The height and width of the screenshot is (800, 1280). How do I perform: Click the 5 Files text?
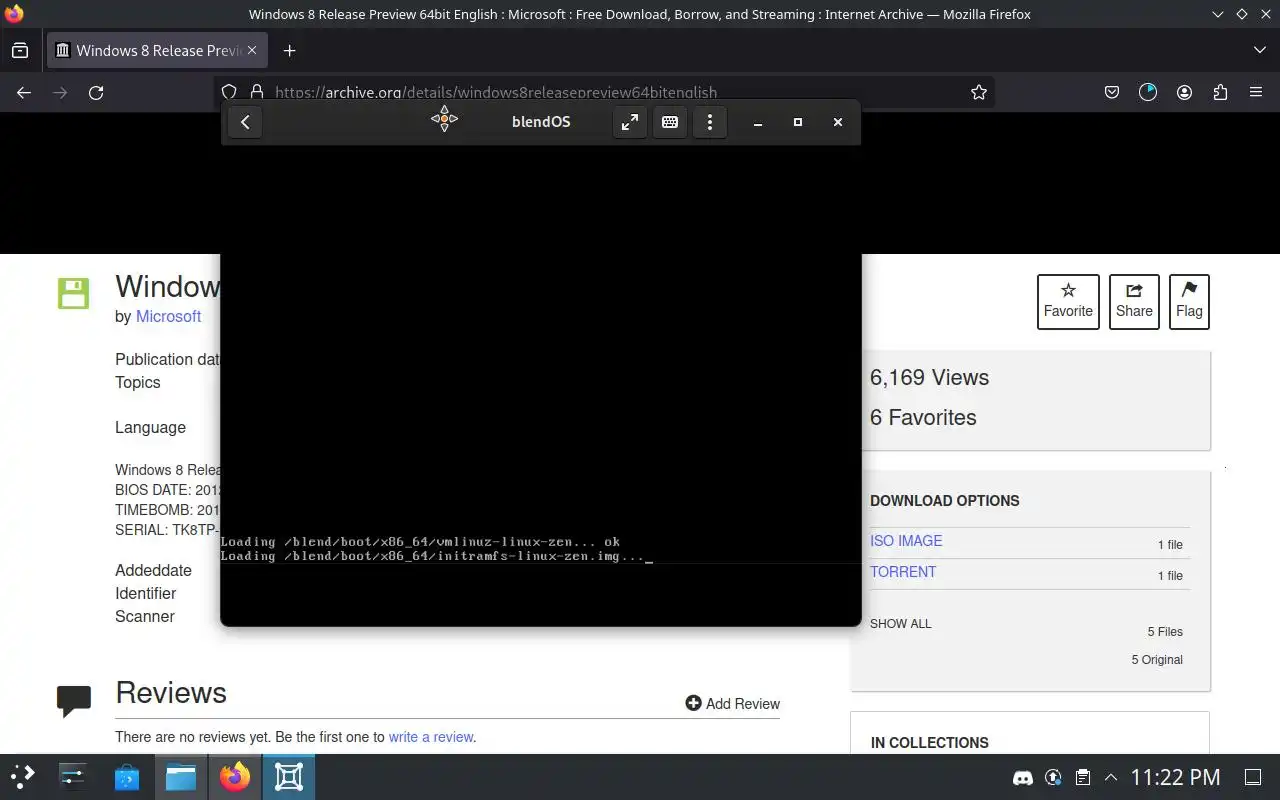[1165, 632]
